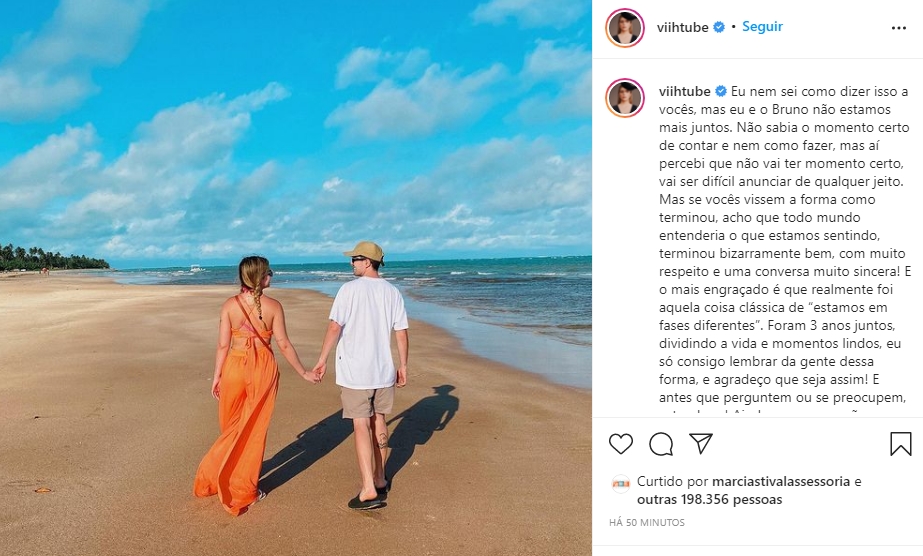The height and width of the screenshot is (556, 923).
Task: Click the verified badge beside caption username
Action: (x=721, y=91)
